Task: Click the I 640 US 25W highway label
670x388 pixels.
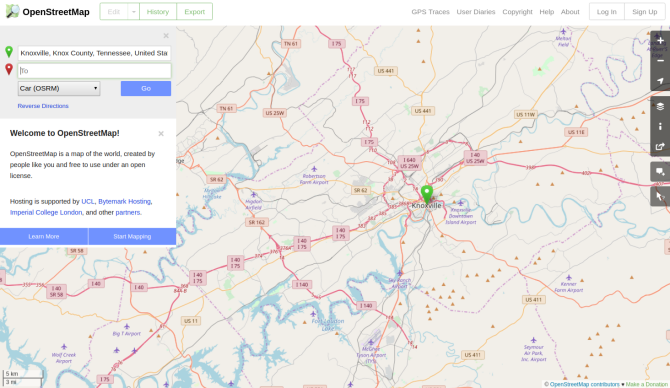Action: (x=409, y=163)
